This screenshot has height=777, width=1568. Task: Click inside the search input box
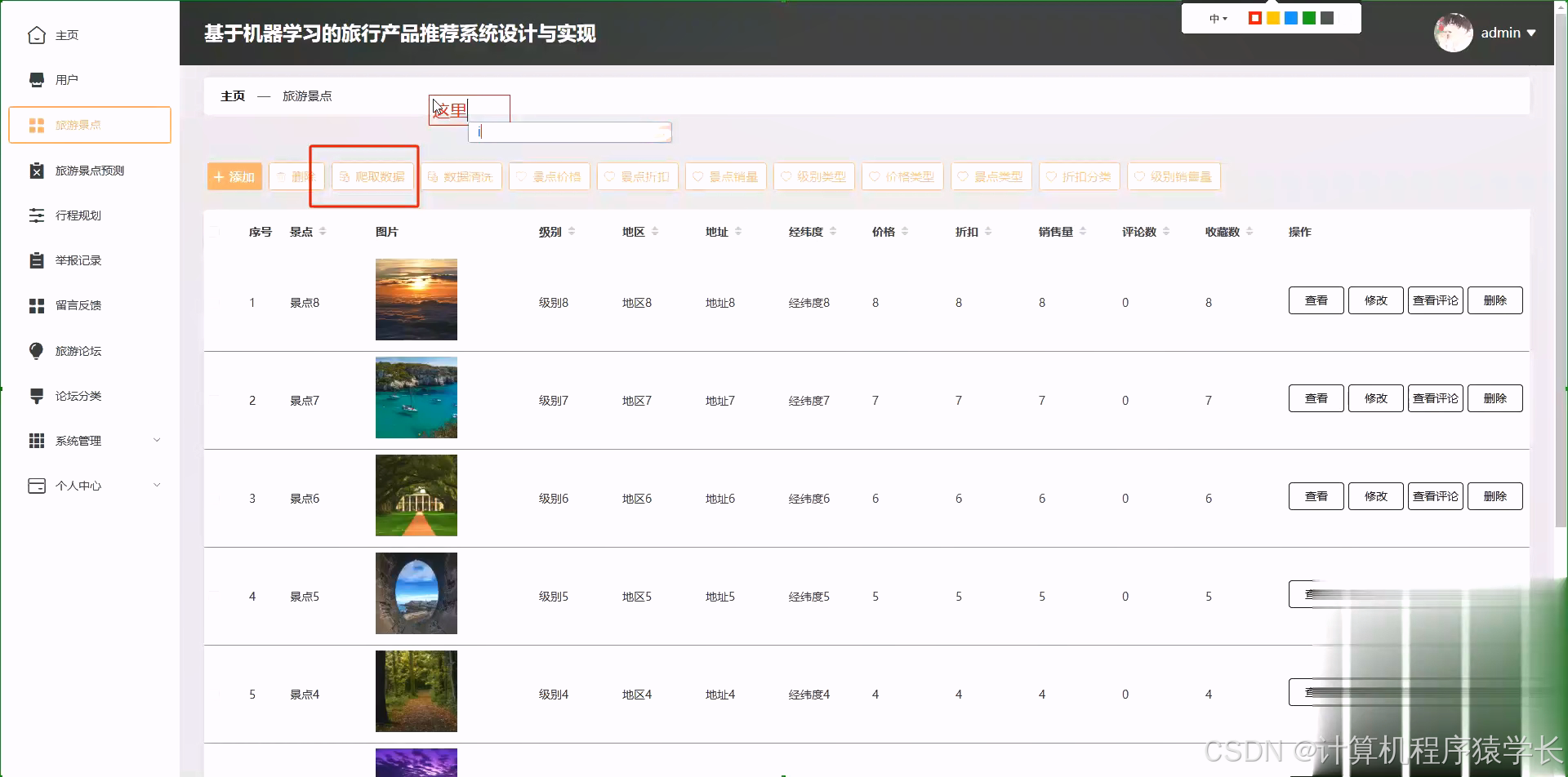click(569, 131)
